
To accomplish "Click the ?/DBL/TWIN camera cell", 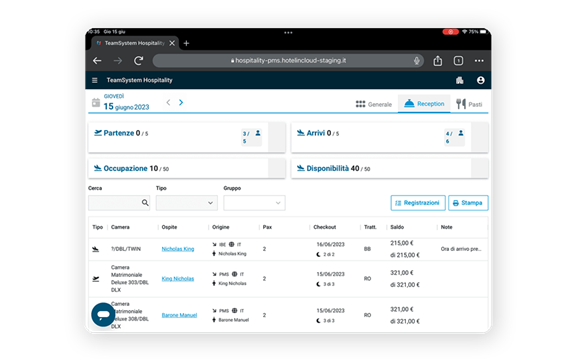I will pos(126,249).
